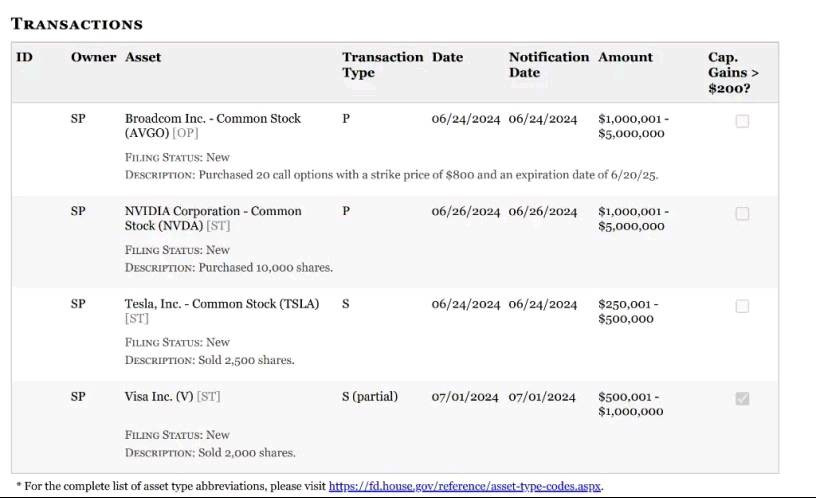Screen dimensions: 816x498
Task: Check Cap. Gains box for Tesla row
Action: (742, 306)
